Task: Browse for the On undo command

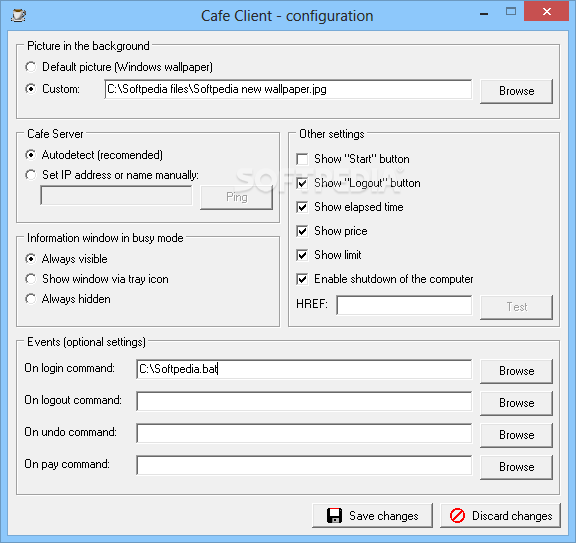Action: coord(516,435)
